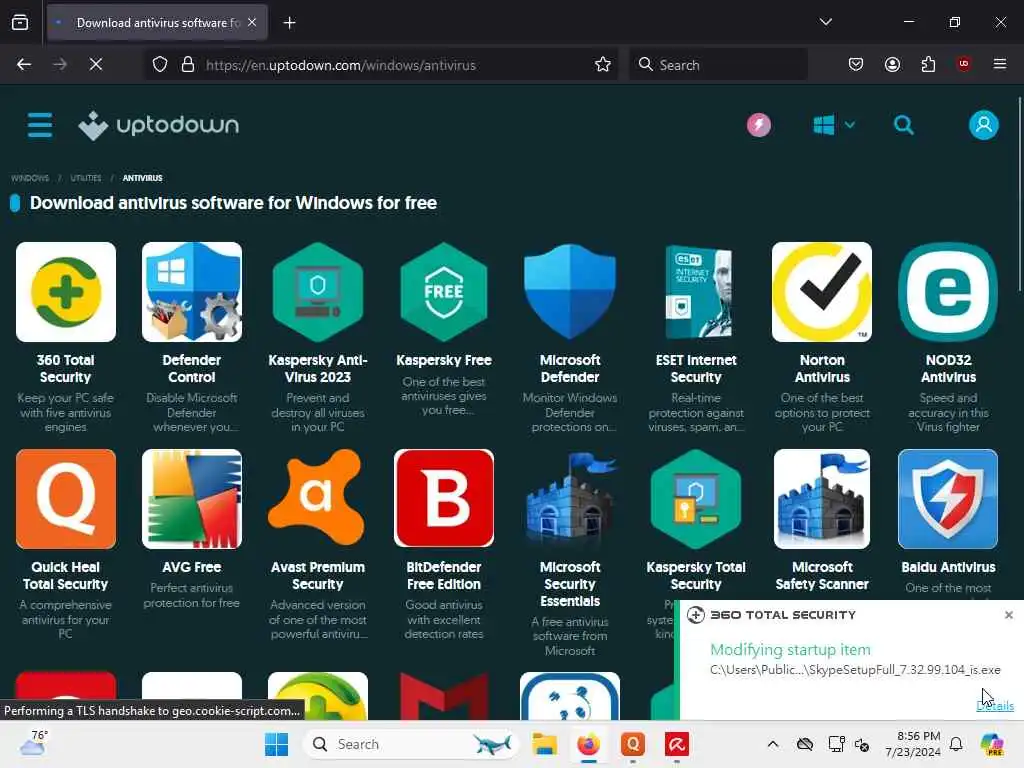Open NOD32 Antivirus icon
Viewport: 1024px width, 768px height.
pyautogui.click(x=948, y=292)
